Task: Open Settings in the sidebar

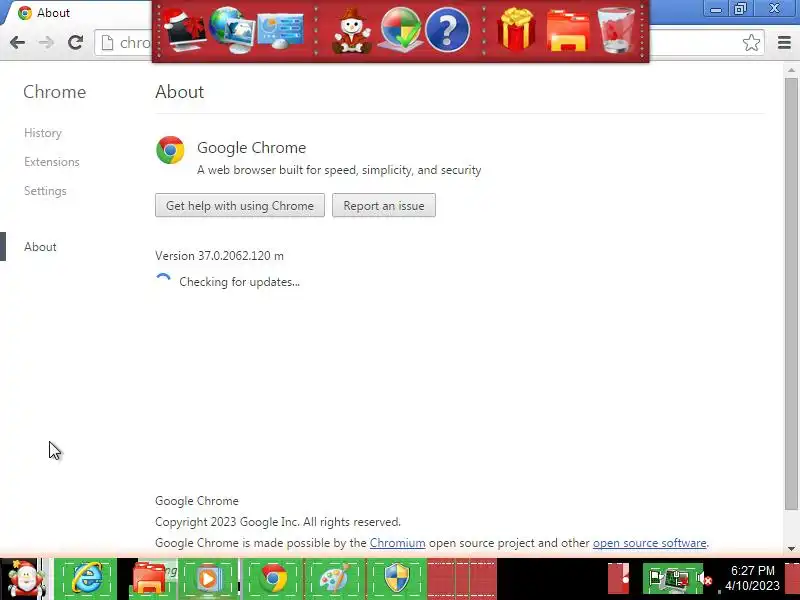Action: (45, 191)
